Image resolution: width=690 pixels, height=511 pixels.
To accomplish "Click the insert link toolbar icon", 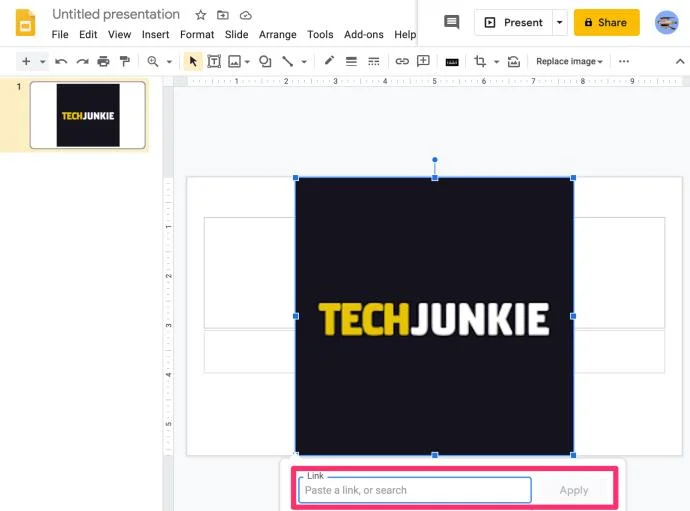I will click(402, 61).
